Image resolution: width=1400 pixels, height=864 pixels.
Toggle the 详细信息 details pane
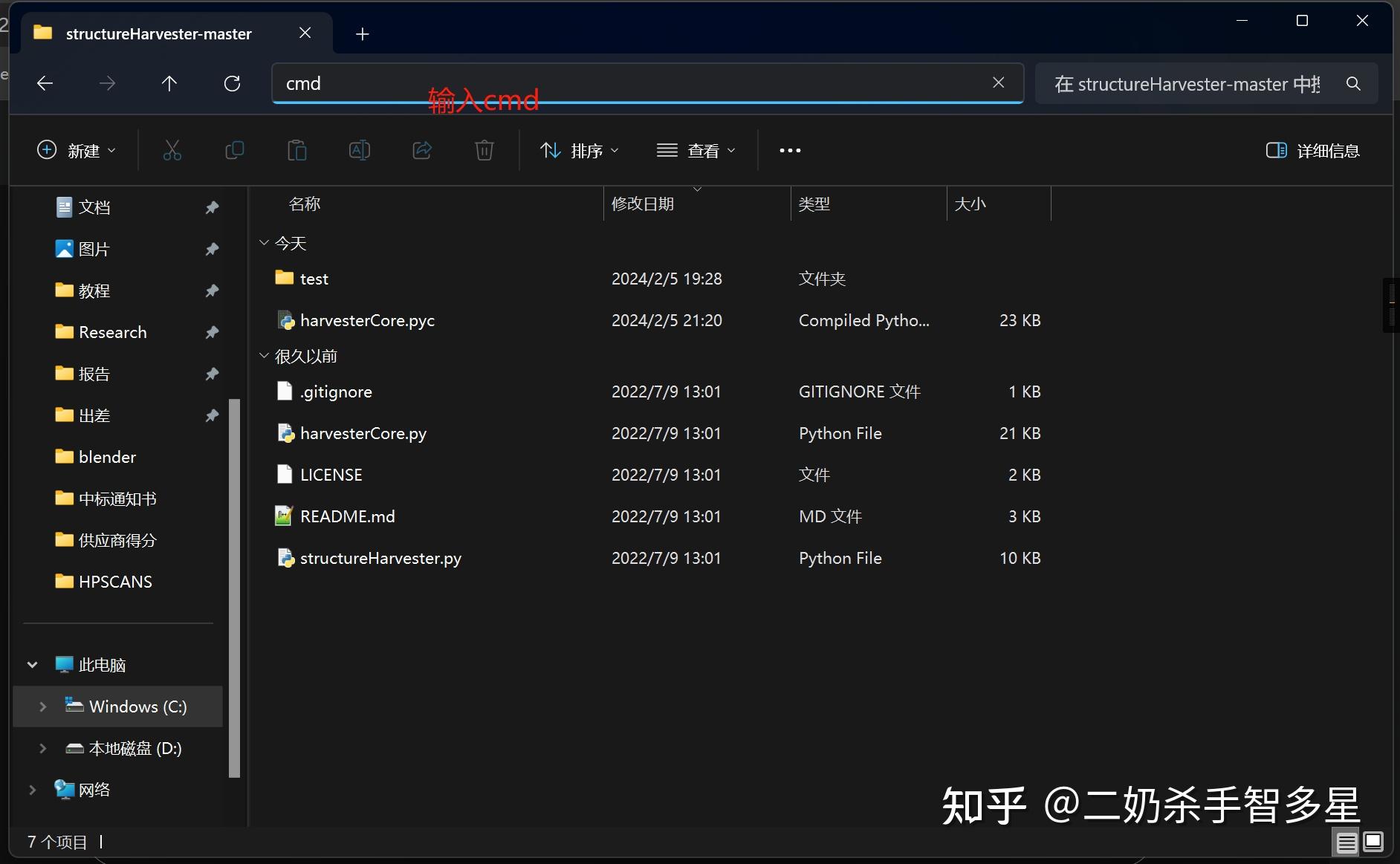[1312, 150]
